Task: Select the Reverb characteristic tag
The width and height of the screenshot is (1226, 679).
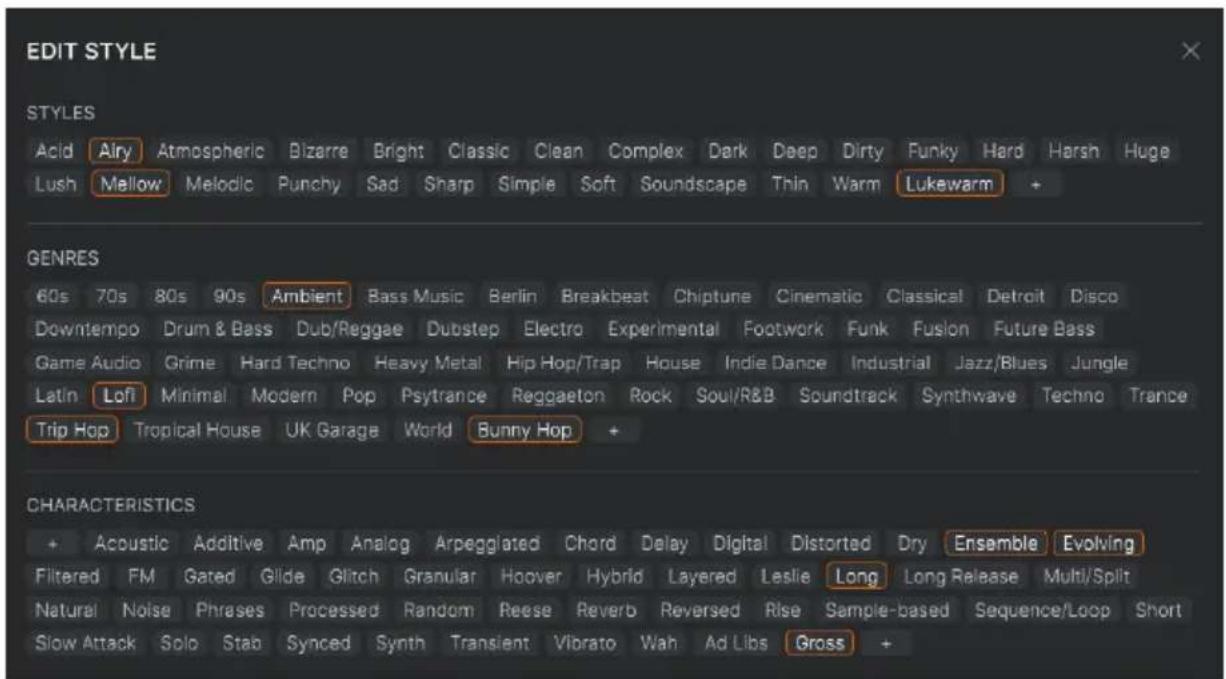Action: click(x=606, y=610)
